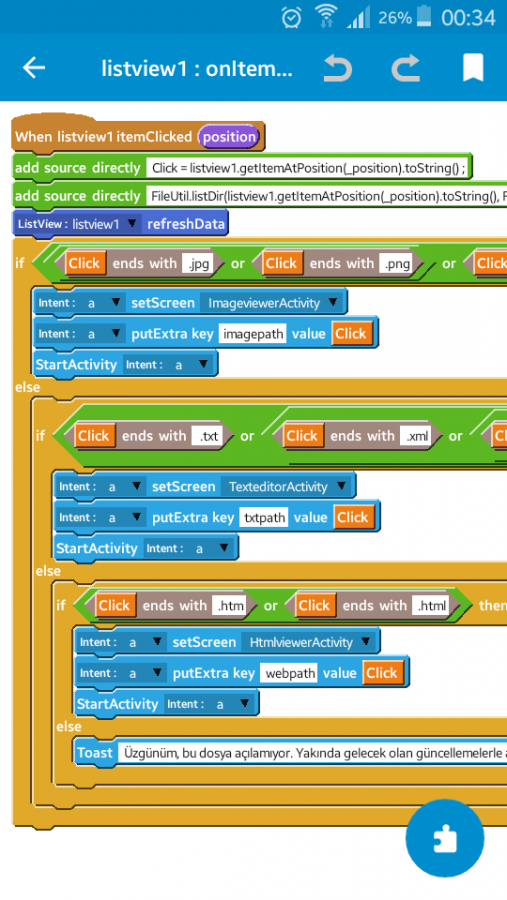The height and width of the screenshot is (900, 507).
Task: Edit the .jpg text field
Action: [196, 263]
